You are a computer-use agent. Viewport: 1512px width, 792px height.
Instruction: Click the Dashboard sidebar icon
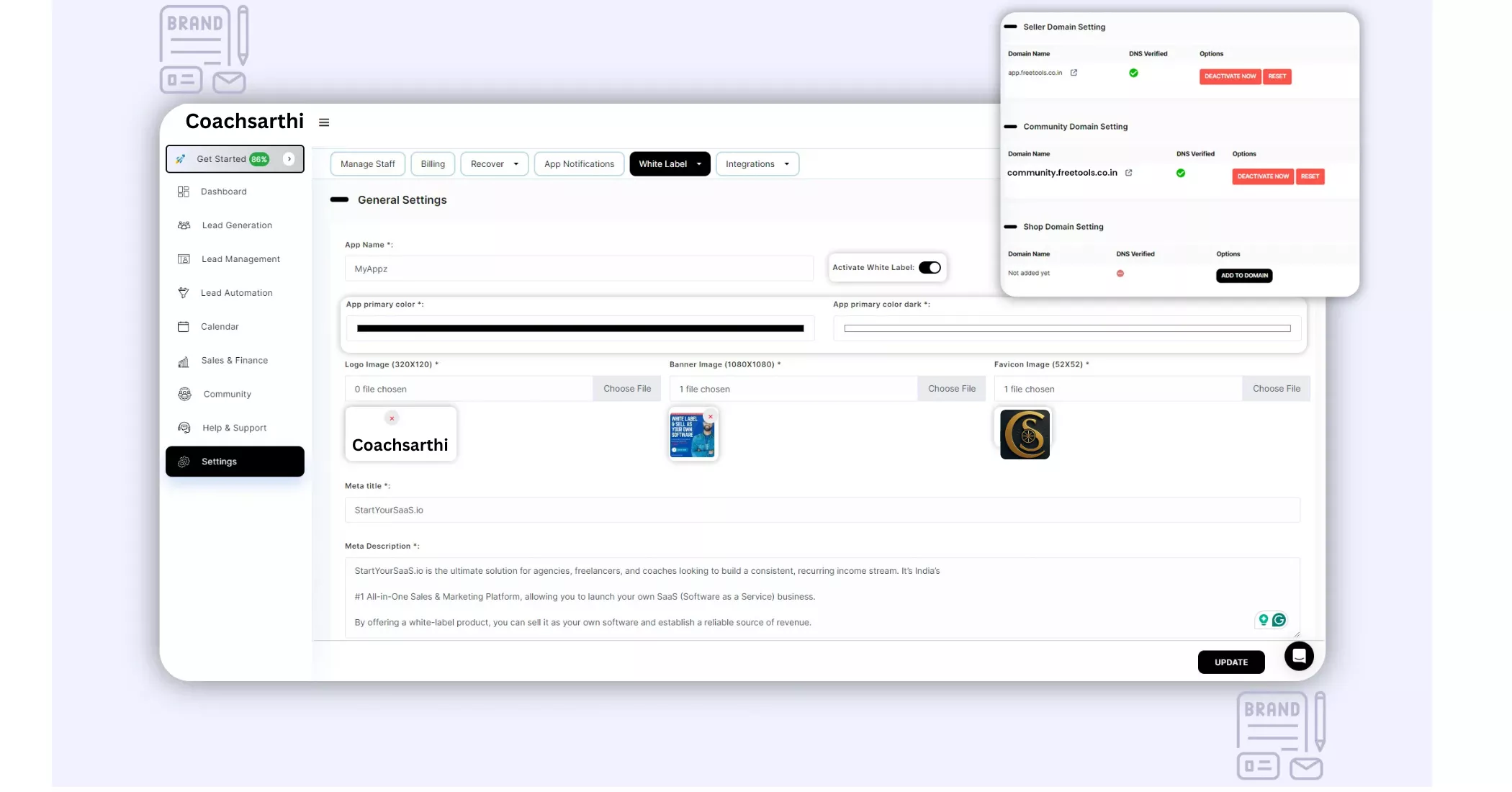tap(184, 192)
